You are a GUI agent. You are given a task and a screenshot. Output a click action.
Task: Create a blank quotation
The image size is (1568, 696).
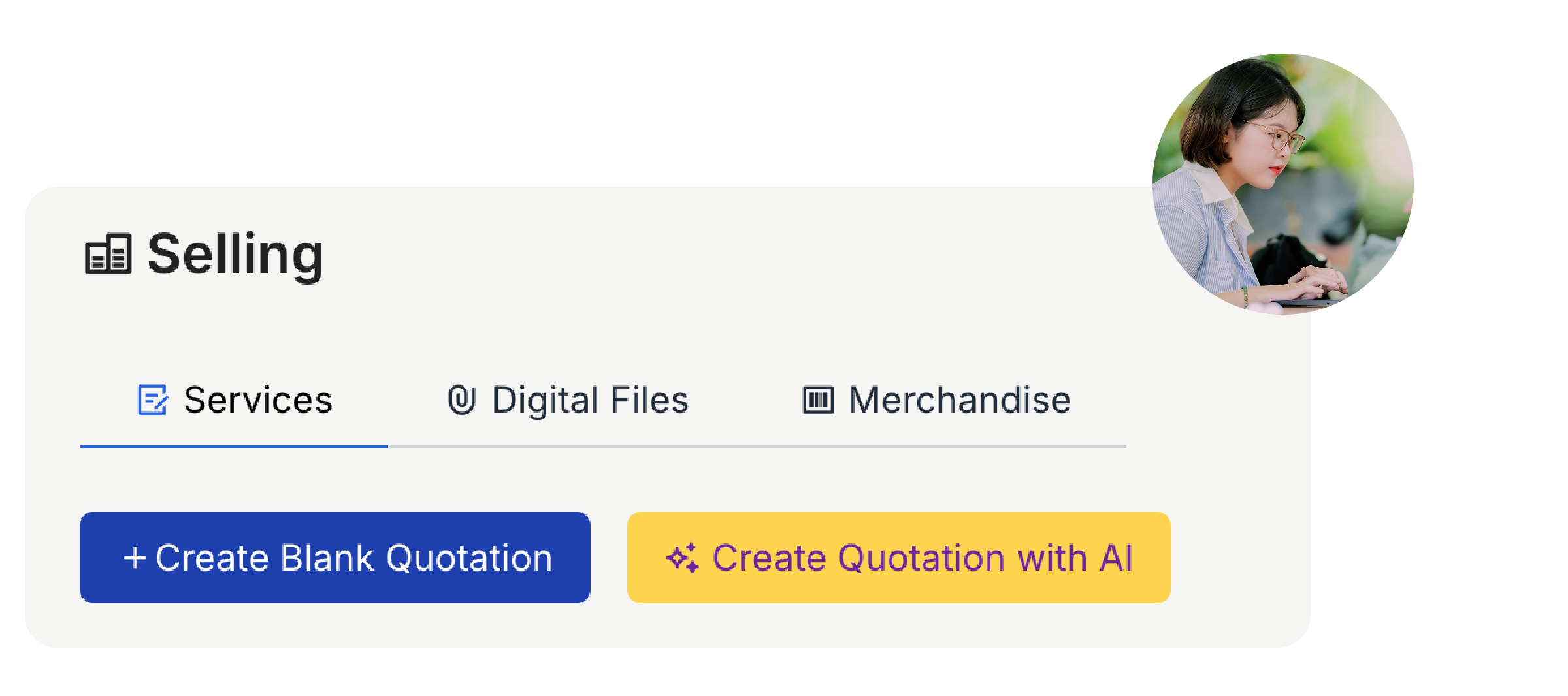click(x=335, y=558)
